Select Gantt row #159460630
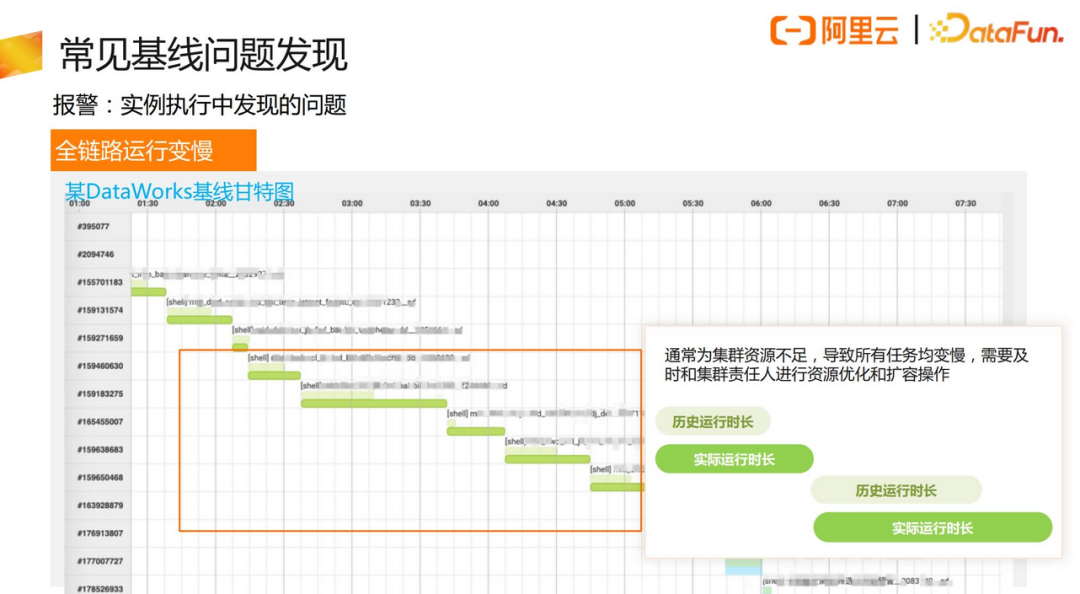The height and width of the screenshot is (594, 1080). click(x=100, y=366)
